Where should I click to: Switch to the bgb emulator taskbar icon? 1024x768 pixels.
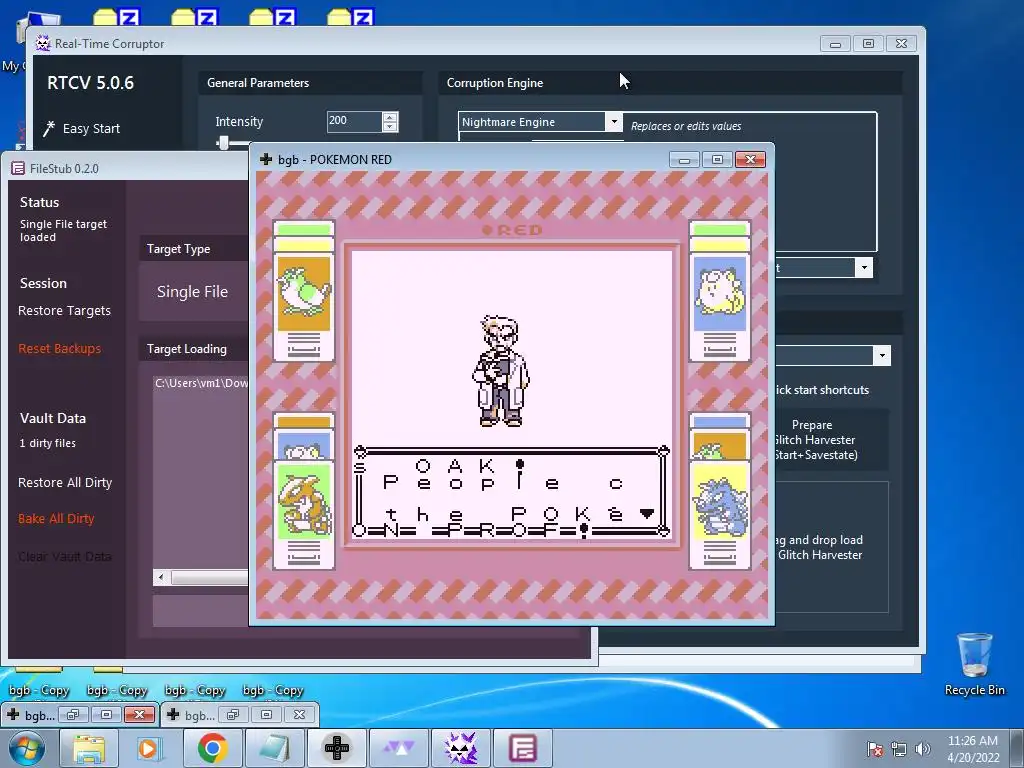pos(337,748)
